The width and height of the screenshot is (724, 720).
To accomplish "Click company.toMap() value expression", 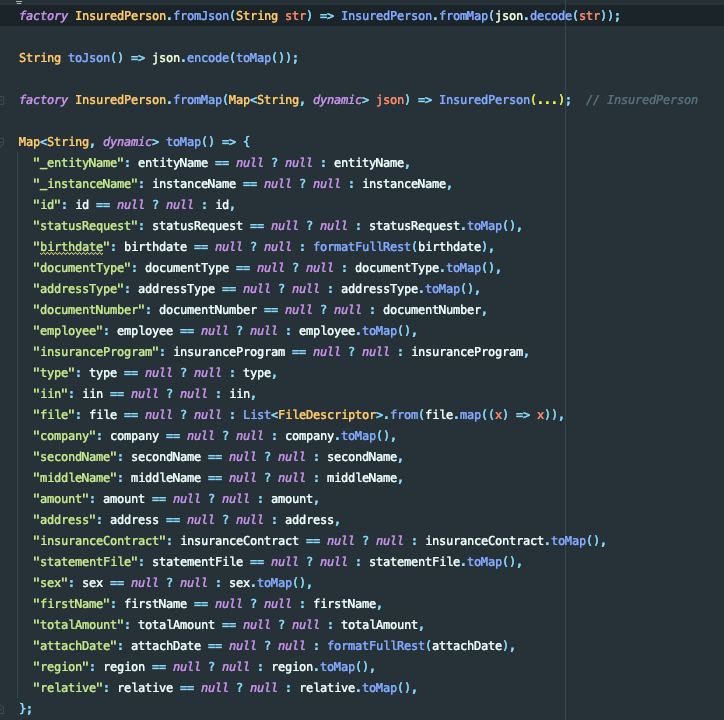I will pos(337,436).
